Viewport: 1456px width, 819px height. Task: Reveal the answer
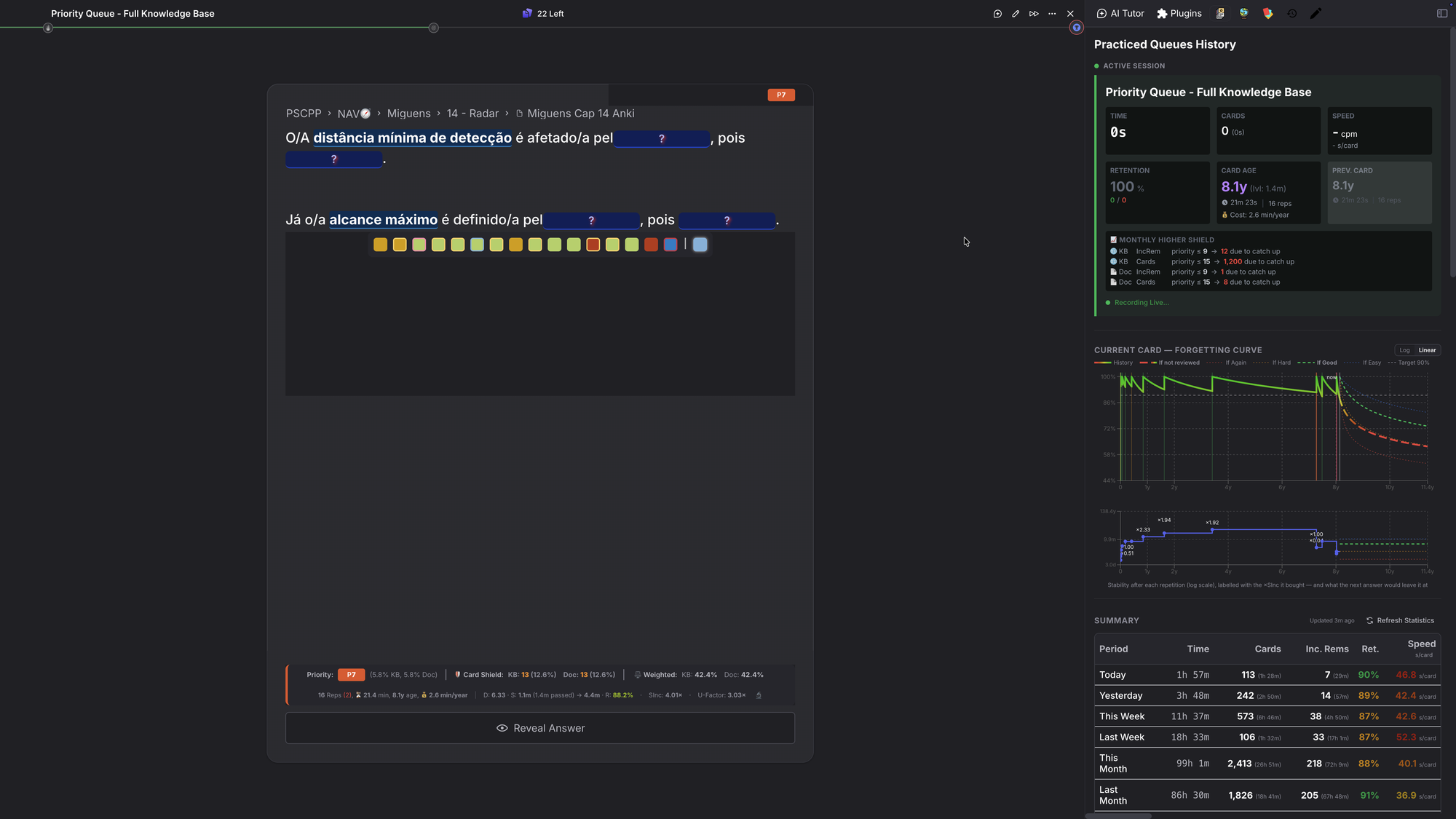540,728
